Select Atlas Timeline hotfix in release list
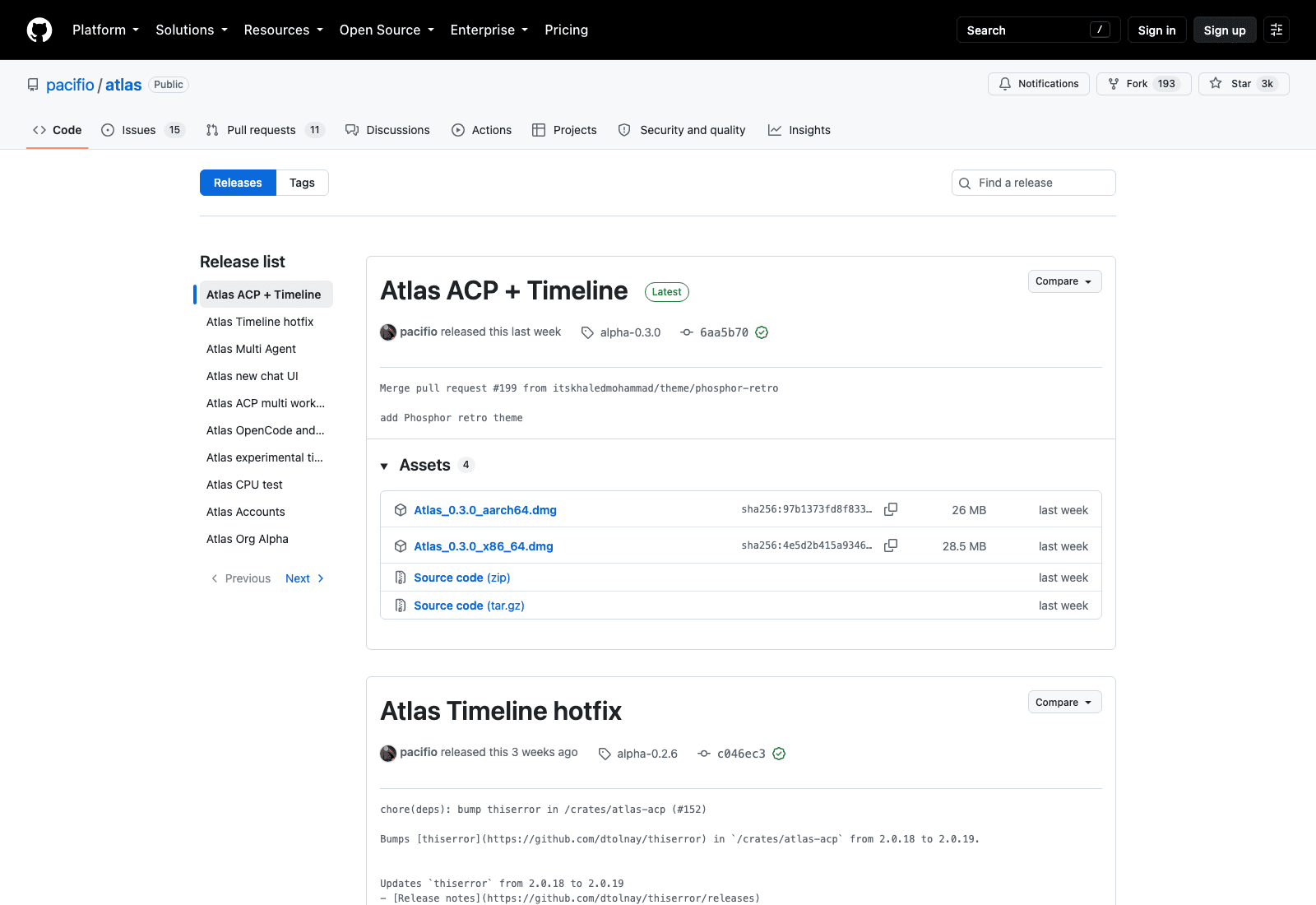 pyautogui.click(x=266, y=322)
